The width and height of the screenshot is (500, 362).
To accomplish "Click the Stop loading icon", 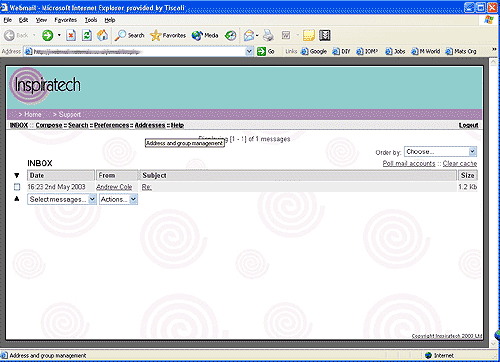I will (x=71, y=35).
